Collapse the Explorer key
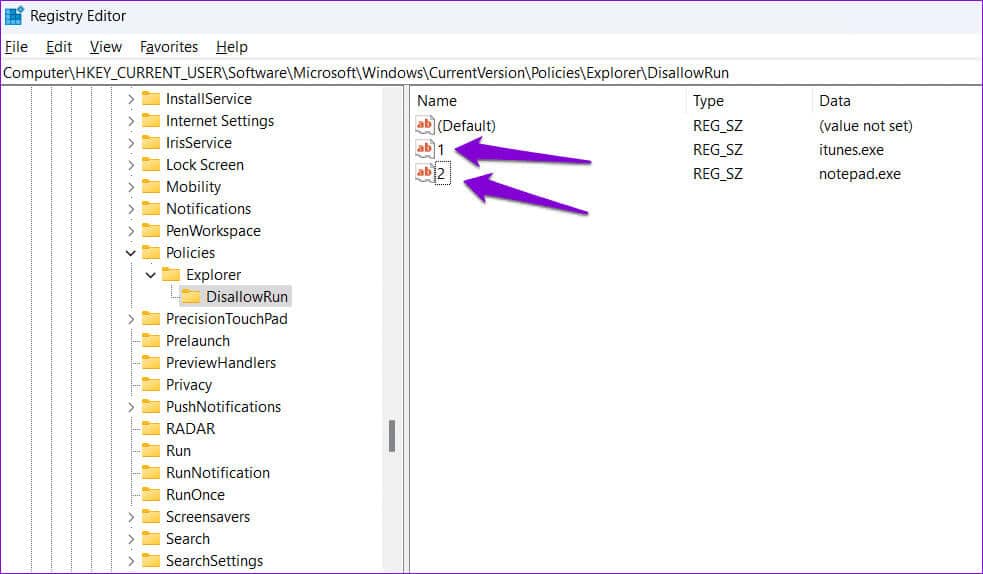Image resolution: width=983 pixels, height=574 pixels. 150,275
